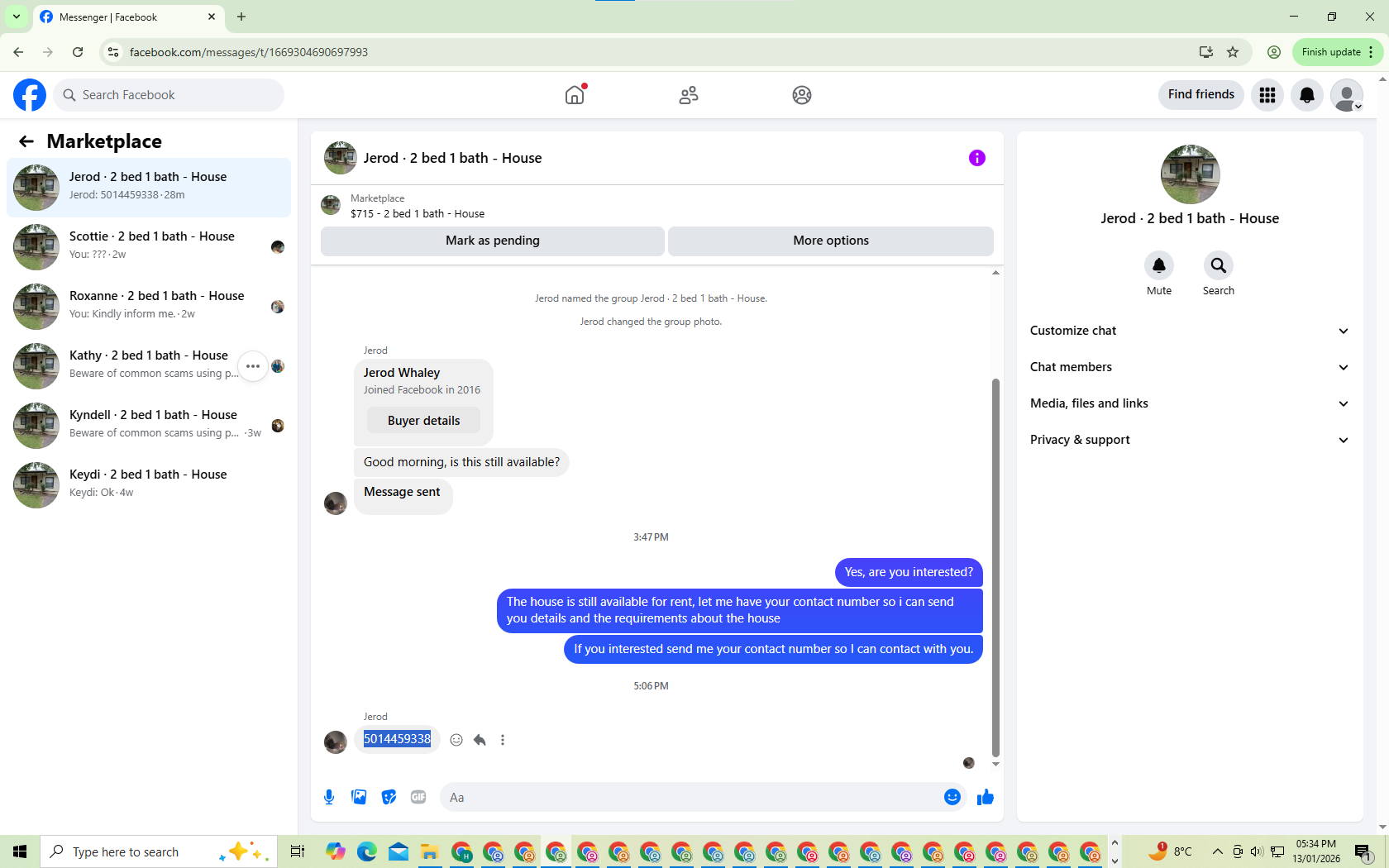
Task: Open the Groups icon in top navigation
Action: coord(802,95)
